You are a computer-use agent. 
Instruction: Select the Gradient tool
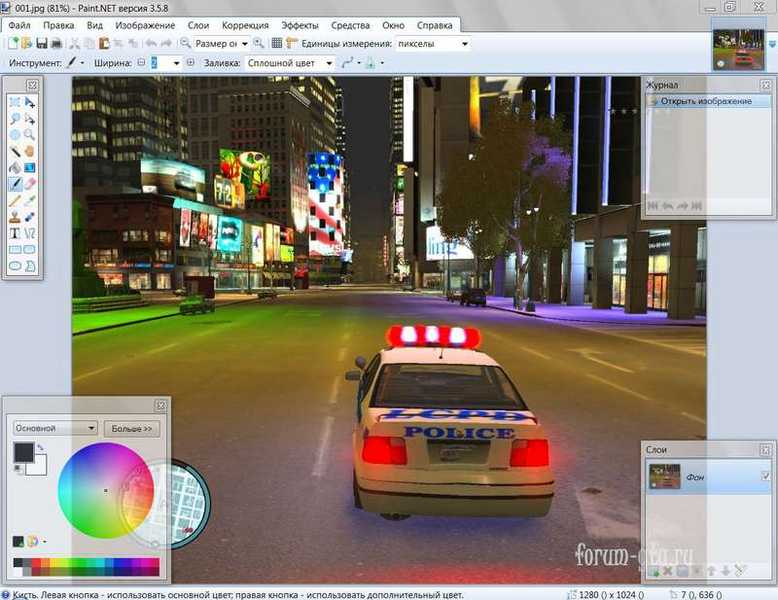click(30, 168)
